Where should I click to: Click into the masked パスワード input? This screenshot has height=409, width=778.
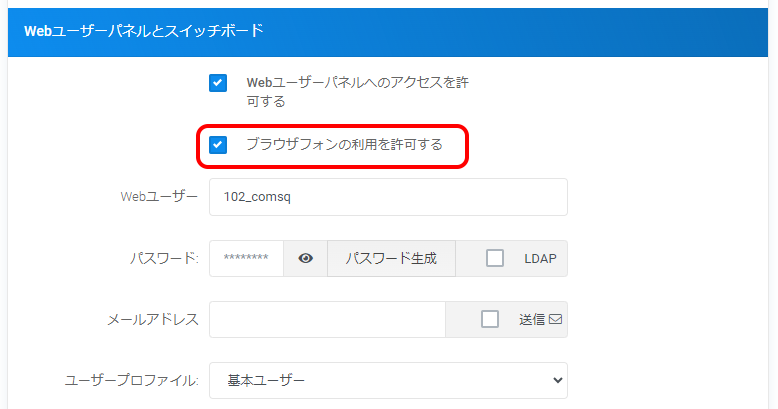(246, 259)
